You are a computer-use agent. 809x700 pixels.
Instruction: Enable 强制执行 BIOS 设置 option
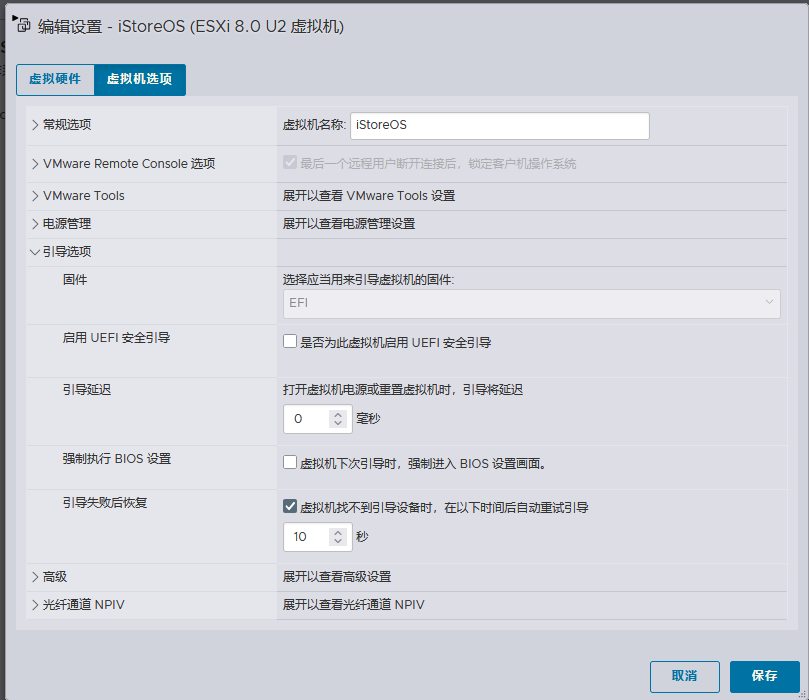288,463
